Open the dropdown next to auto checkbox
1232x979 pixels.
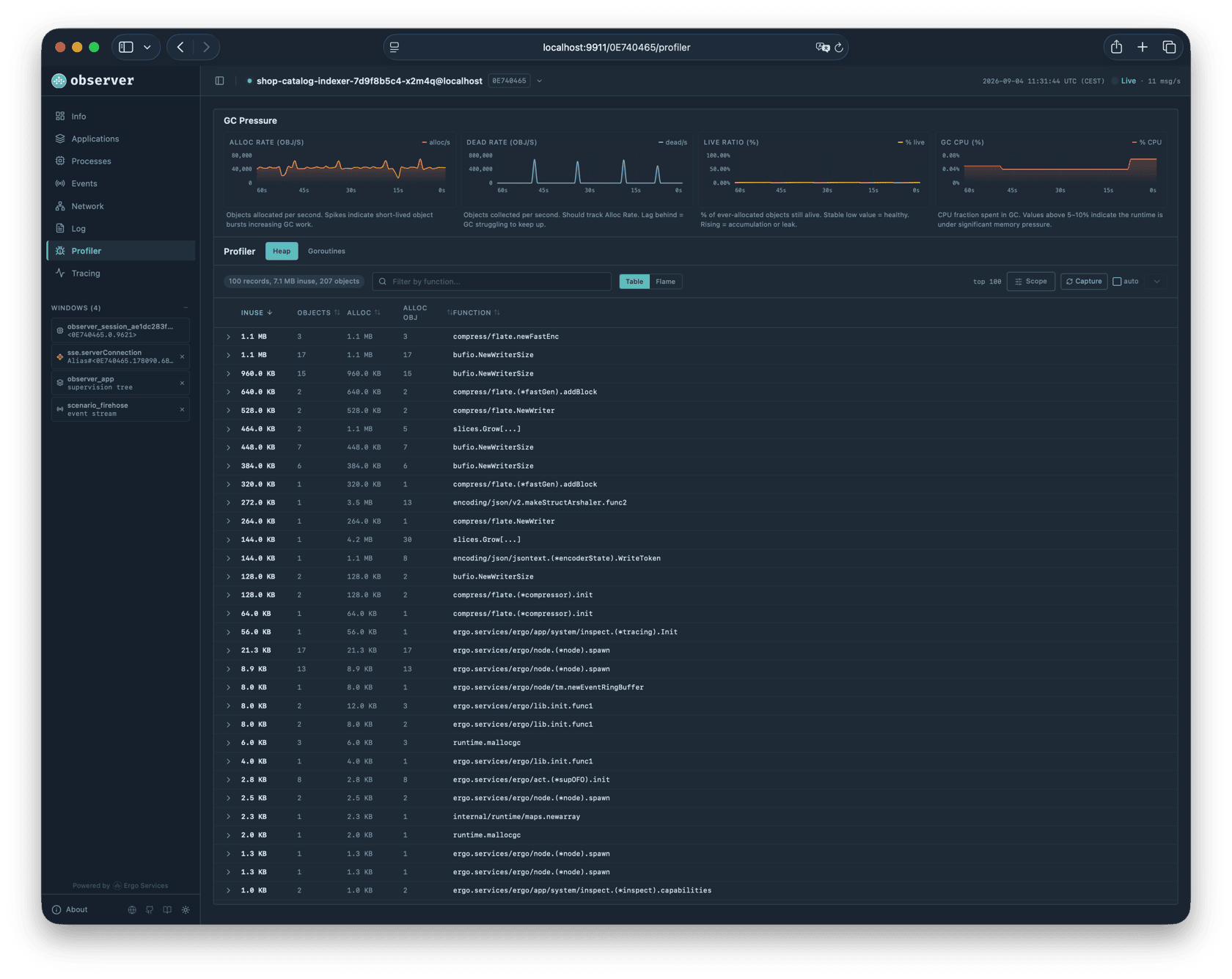(x=1156, y=282)
